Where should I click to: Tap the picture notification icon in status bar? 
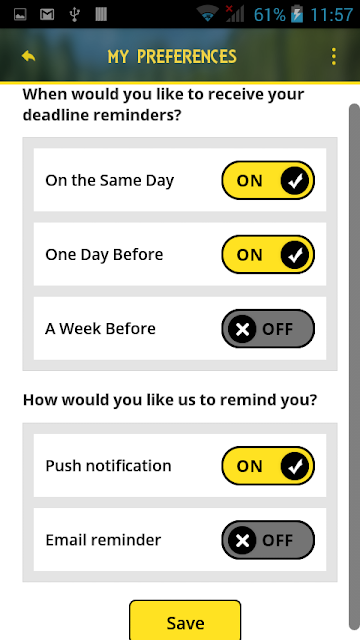click(x=20, y=15)
